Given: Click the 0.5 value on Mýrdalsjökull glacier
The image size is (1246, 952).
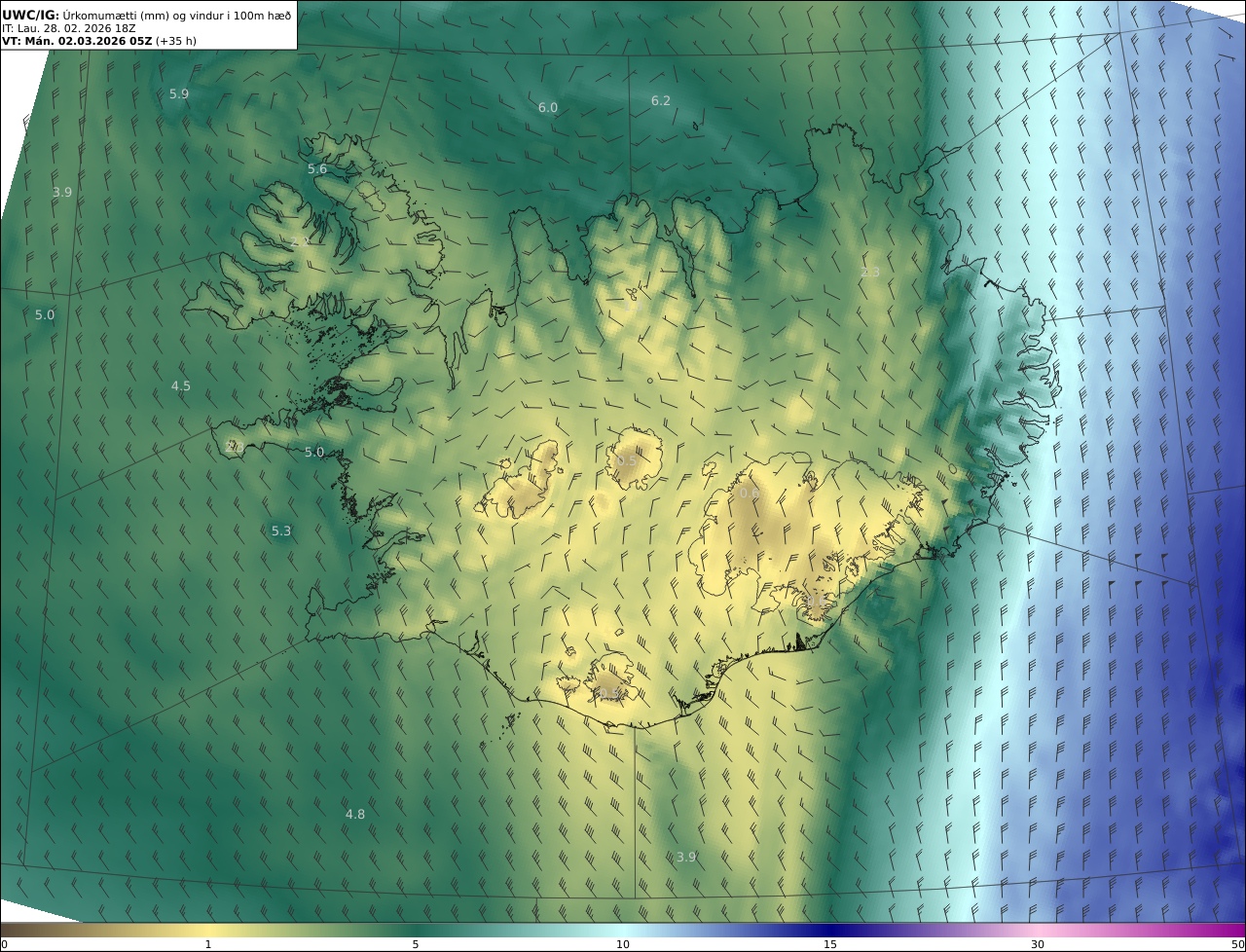Looking at the screenshot, I should point(607,693).
